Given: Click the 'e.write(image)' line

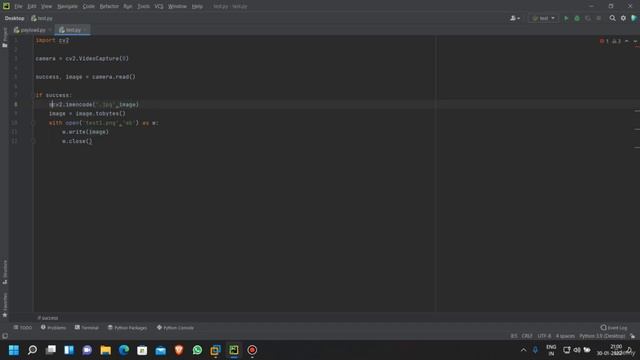Looking at the screenshot, I should (x=85, y=132).
